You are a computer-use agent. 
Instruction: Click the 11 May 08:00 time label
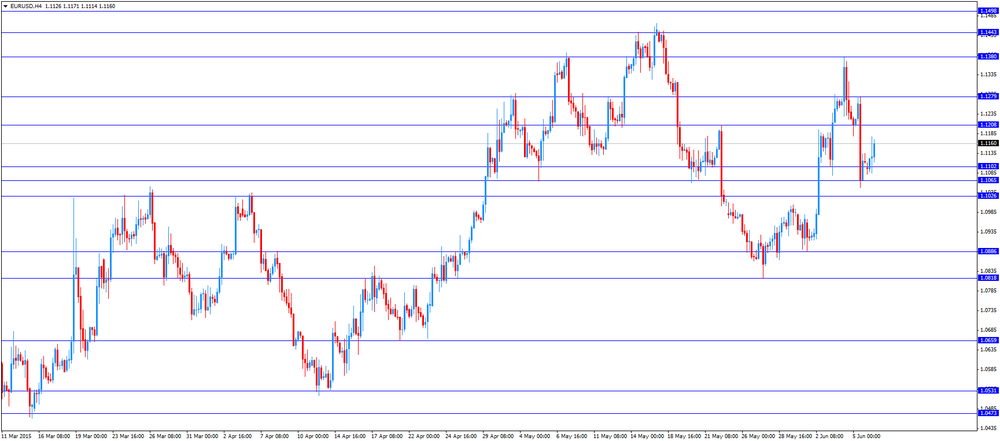pyautogui.click(x=609, y=437)
